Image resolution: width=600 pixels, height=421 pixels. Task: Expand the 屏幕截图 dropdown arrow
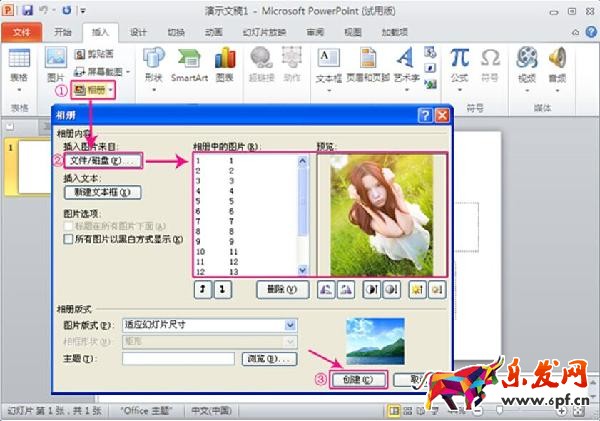[128, 72]
